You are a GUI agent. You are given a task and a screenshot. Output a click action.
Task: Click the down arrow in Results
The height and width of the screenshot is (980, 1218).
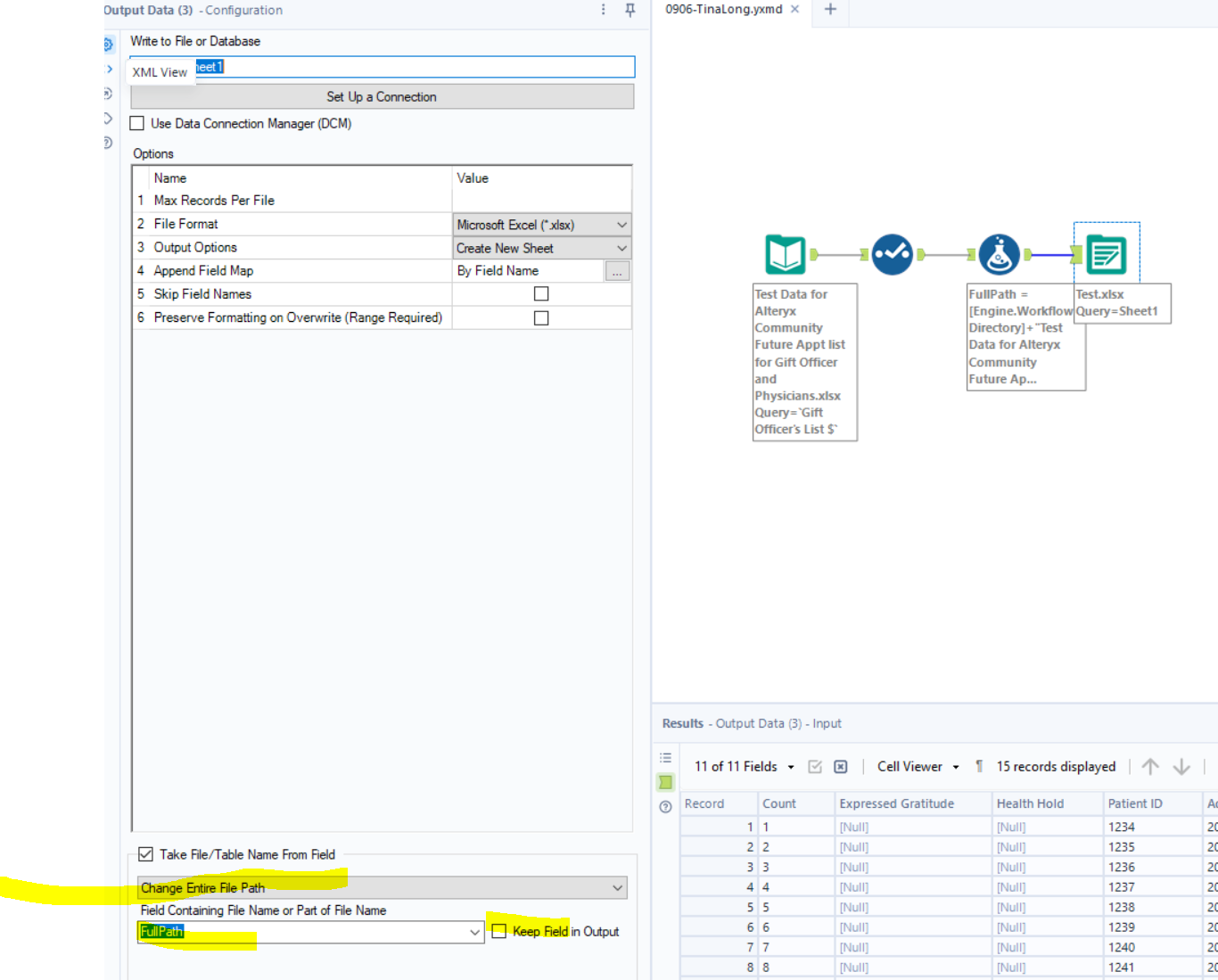[x=1181, y=767]
